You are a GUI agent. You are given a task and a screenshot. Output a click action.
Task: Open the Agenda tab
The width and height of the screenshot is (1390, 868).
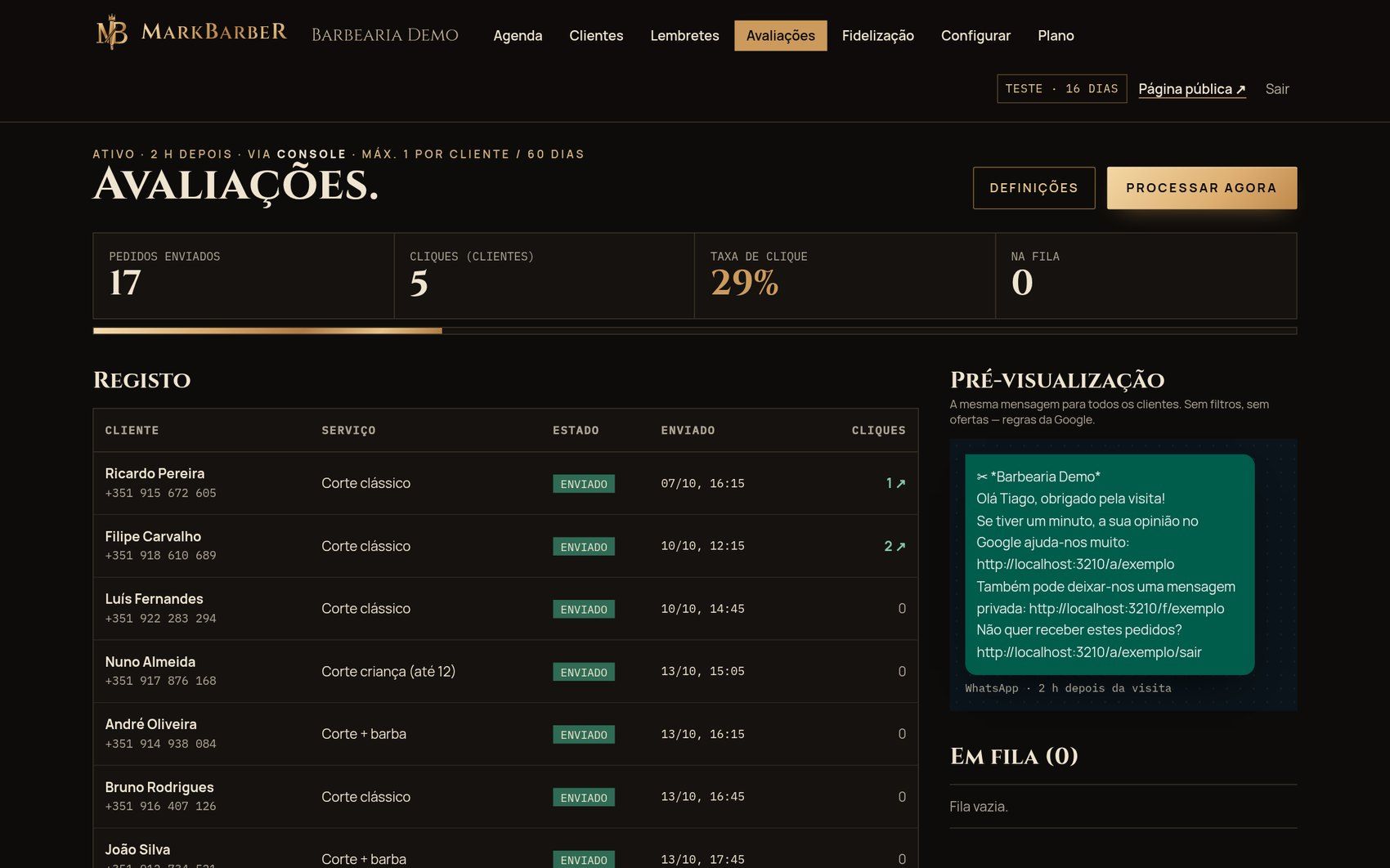click(x=518, y=36)
